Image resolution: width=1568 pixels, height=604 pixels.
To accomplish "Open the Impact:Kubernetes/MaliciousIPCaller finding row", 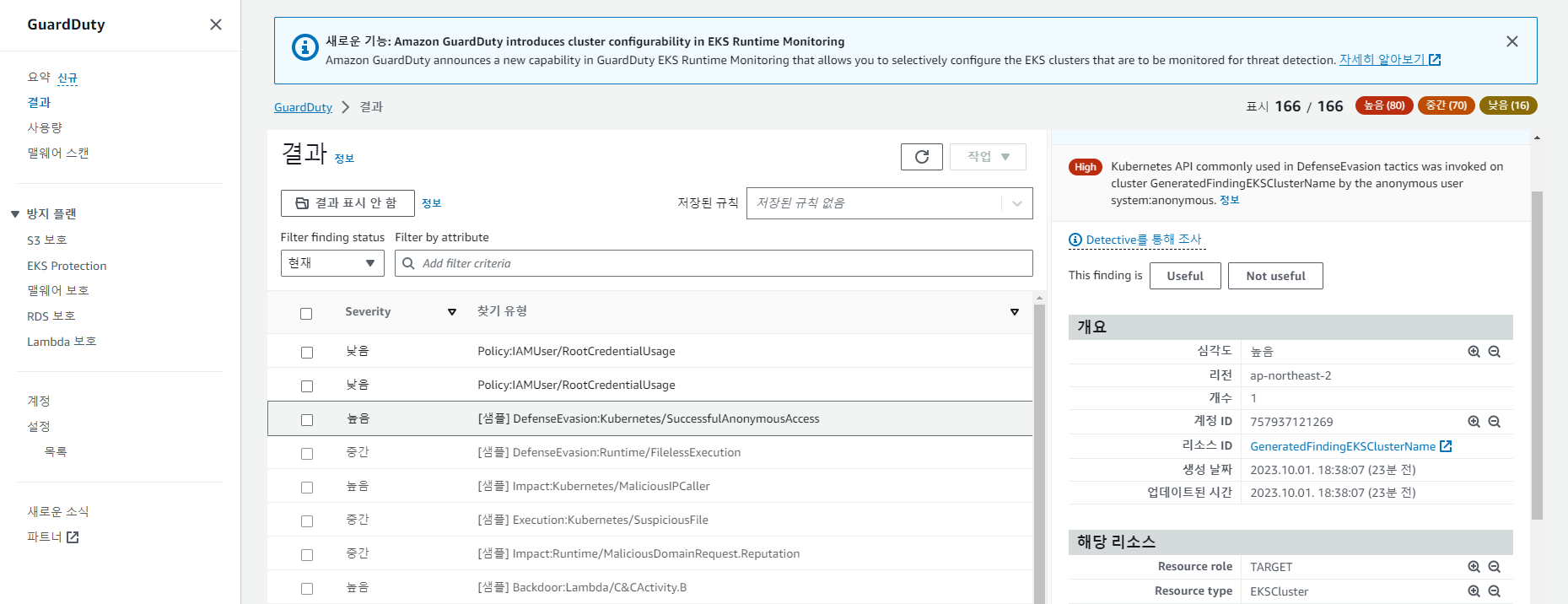I will pos(649,486).
